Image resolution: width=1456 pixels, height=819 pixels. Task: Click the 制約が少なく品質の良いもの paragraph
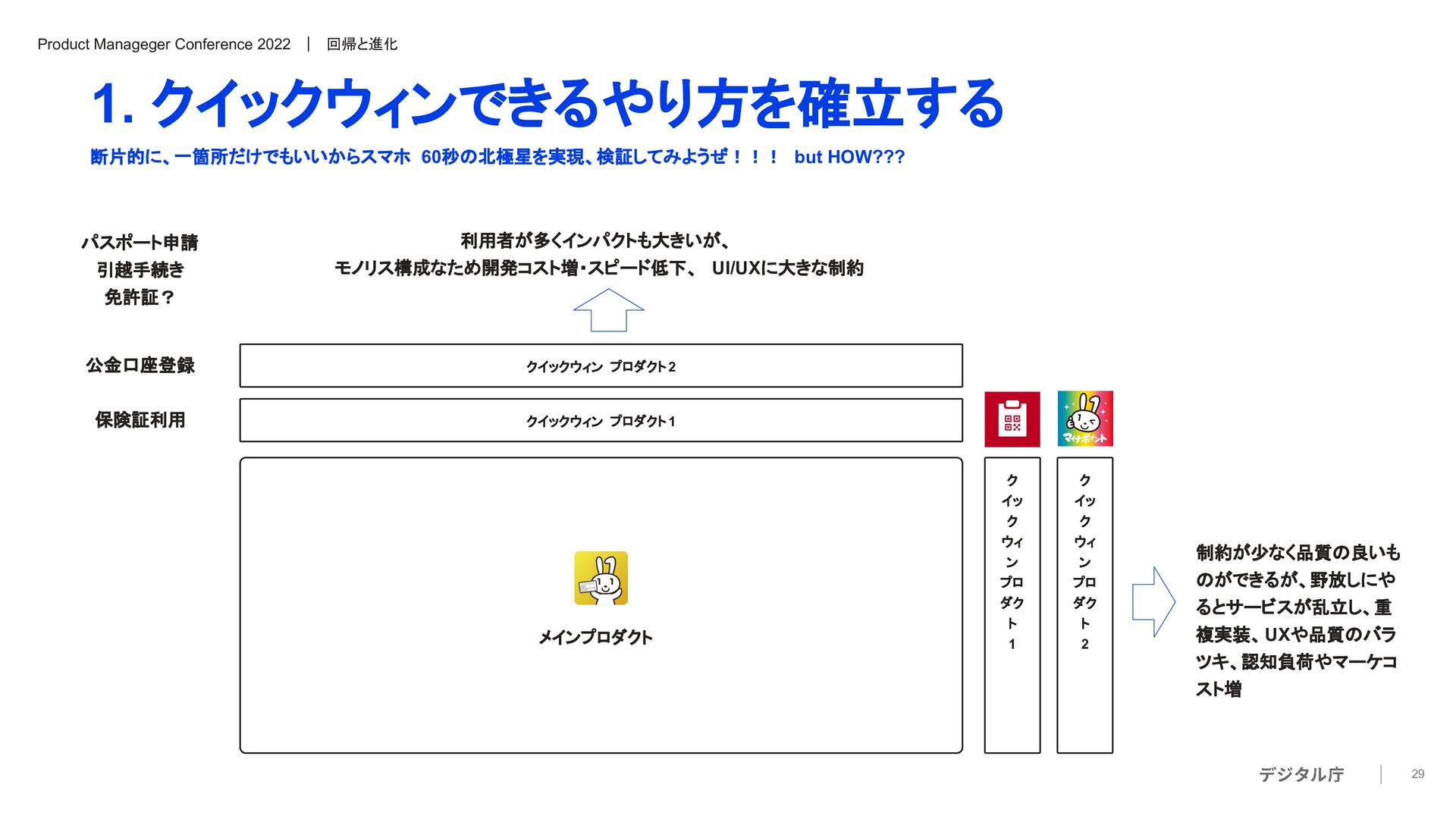pyautogui.click(x=1297, y=620)
